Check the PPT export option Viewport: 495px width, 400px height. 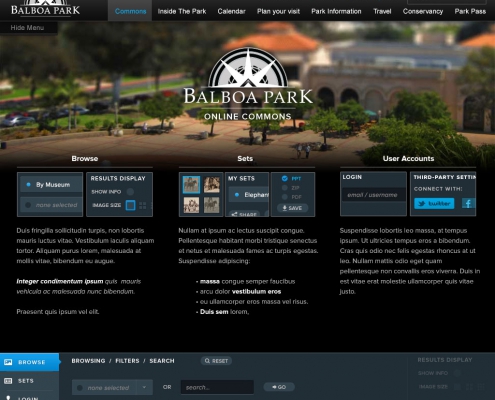[x=285, y=178]
